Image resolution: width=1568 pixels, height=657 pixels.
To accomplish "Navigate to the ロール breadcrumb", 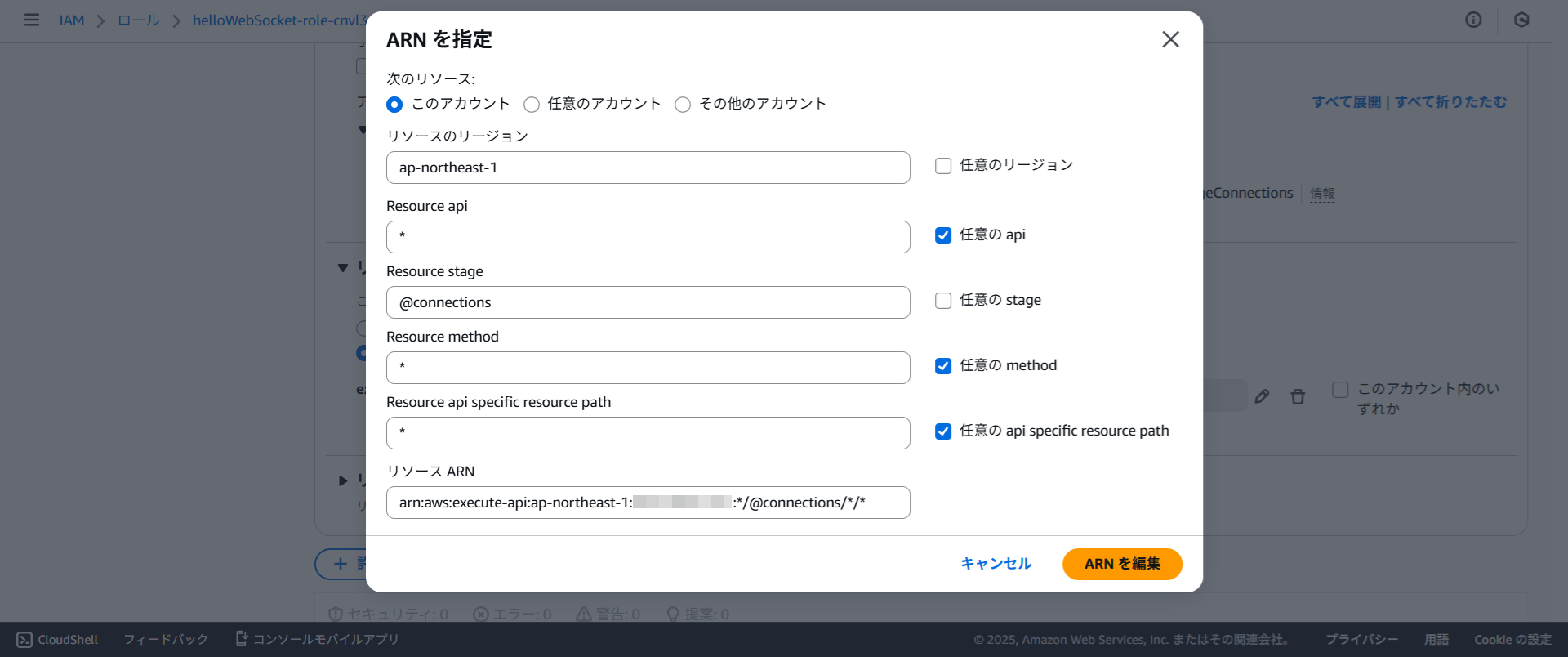I will pyautogui.click(x=138, y=20).
